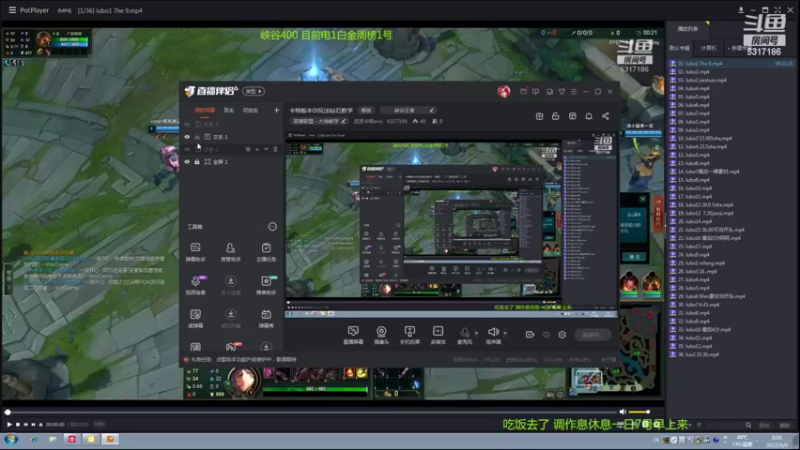This screenshot has width=800, height=450.
Task: Play the video in PotPlayer
Action: [x=9, y=424]
